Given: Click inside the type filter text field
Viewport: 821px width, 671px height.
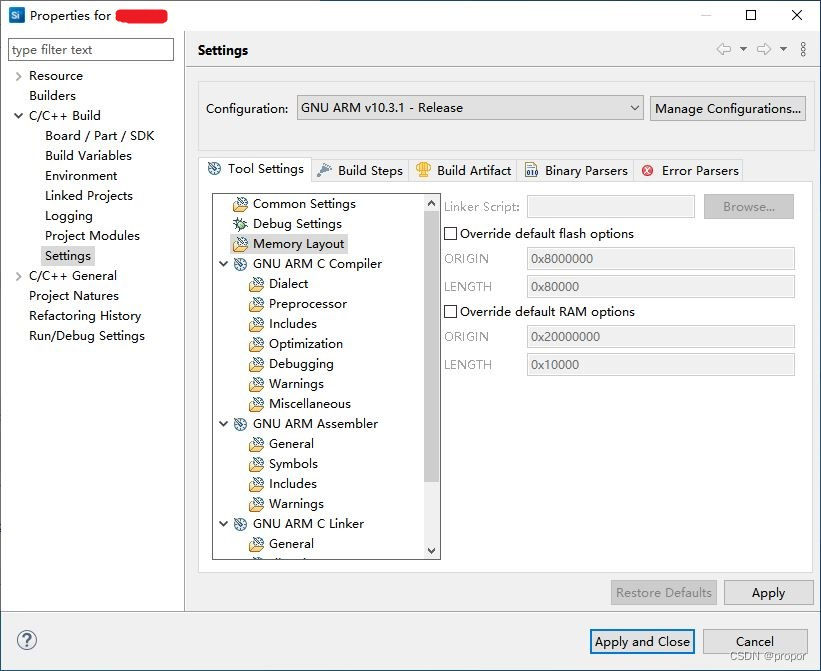Looking at the screenshot, I should coord(90,49).
